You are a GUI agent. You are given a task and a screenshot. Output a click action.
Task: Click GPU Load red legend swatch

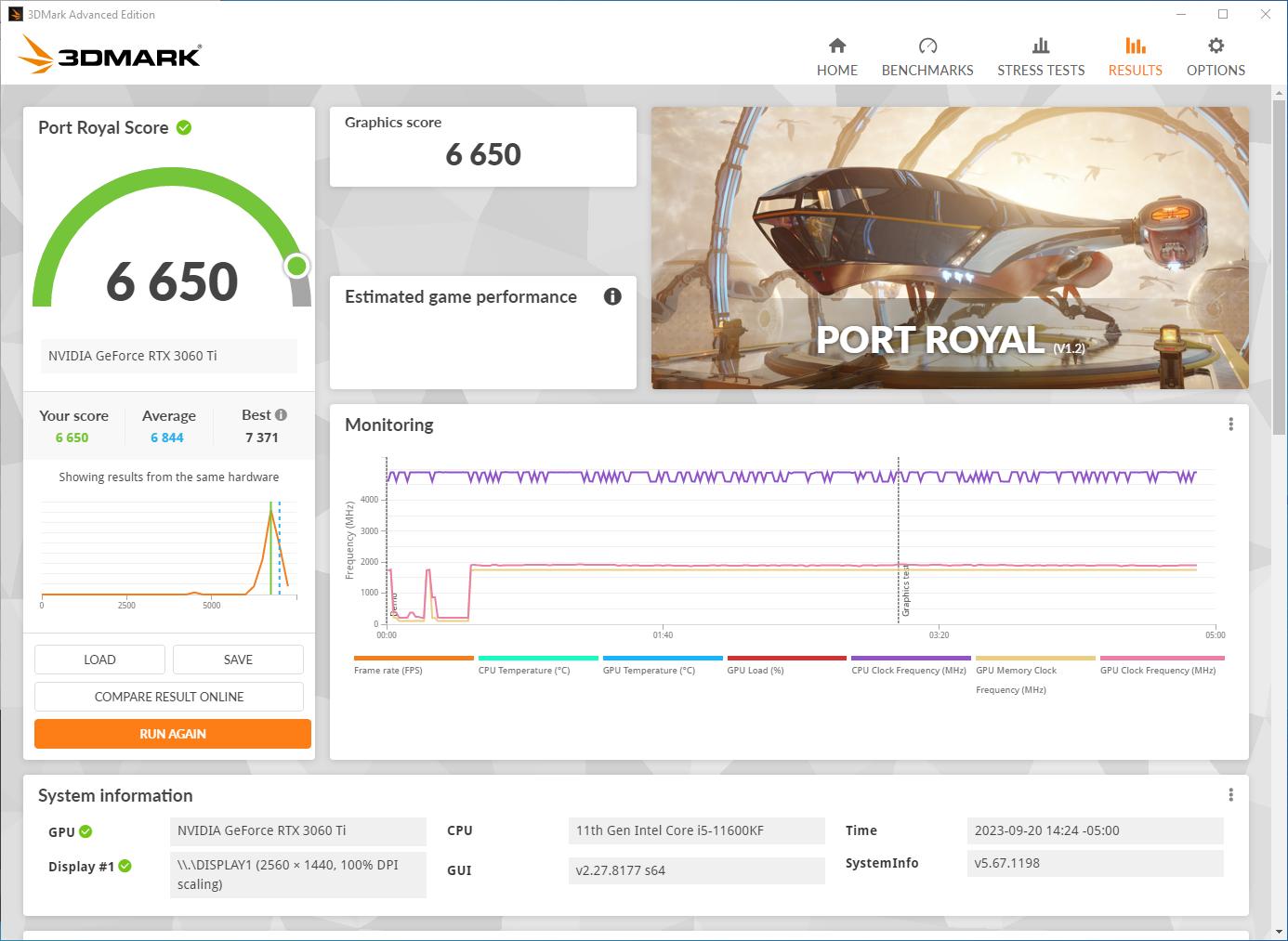(x=786, y=658)
